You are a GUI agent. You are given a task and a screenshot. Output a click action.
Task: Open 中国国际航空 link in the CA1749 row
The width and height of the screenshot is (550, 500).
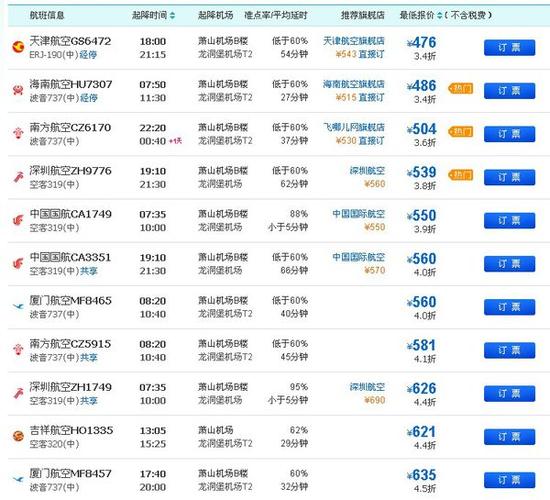(358, 214)
